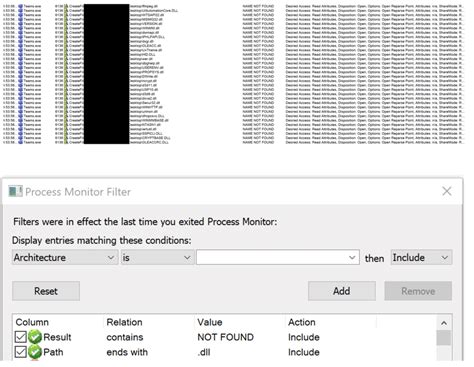Click green check icon beside Result filter
The height and width of the screenshot is (367, 474).
coord(35,337)
